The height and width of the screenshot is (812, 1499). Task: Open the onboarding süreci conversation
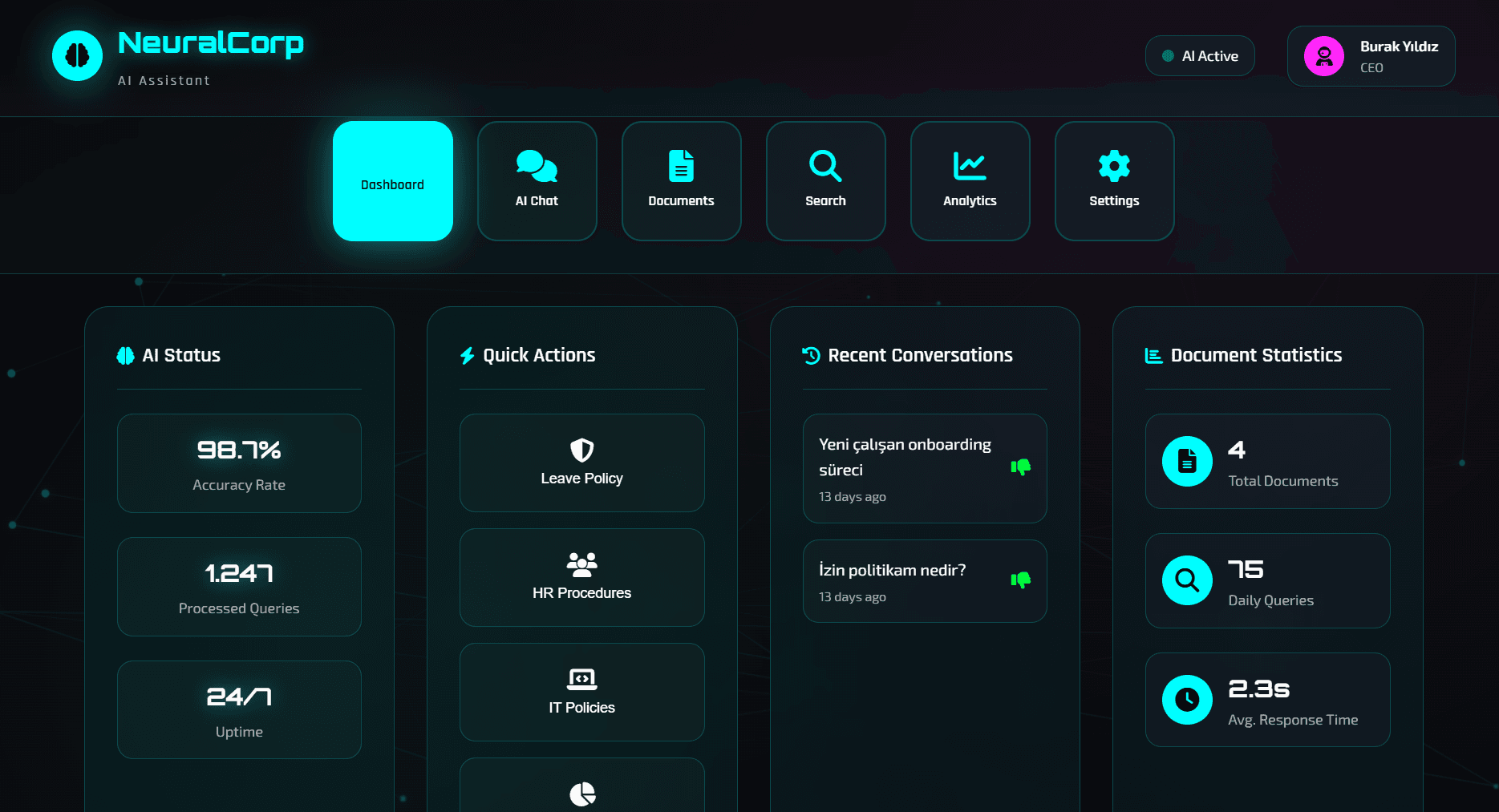click(905, 467)
